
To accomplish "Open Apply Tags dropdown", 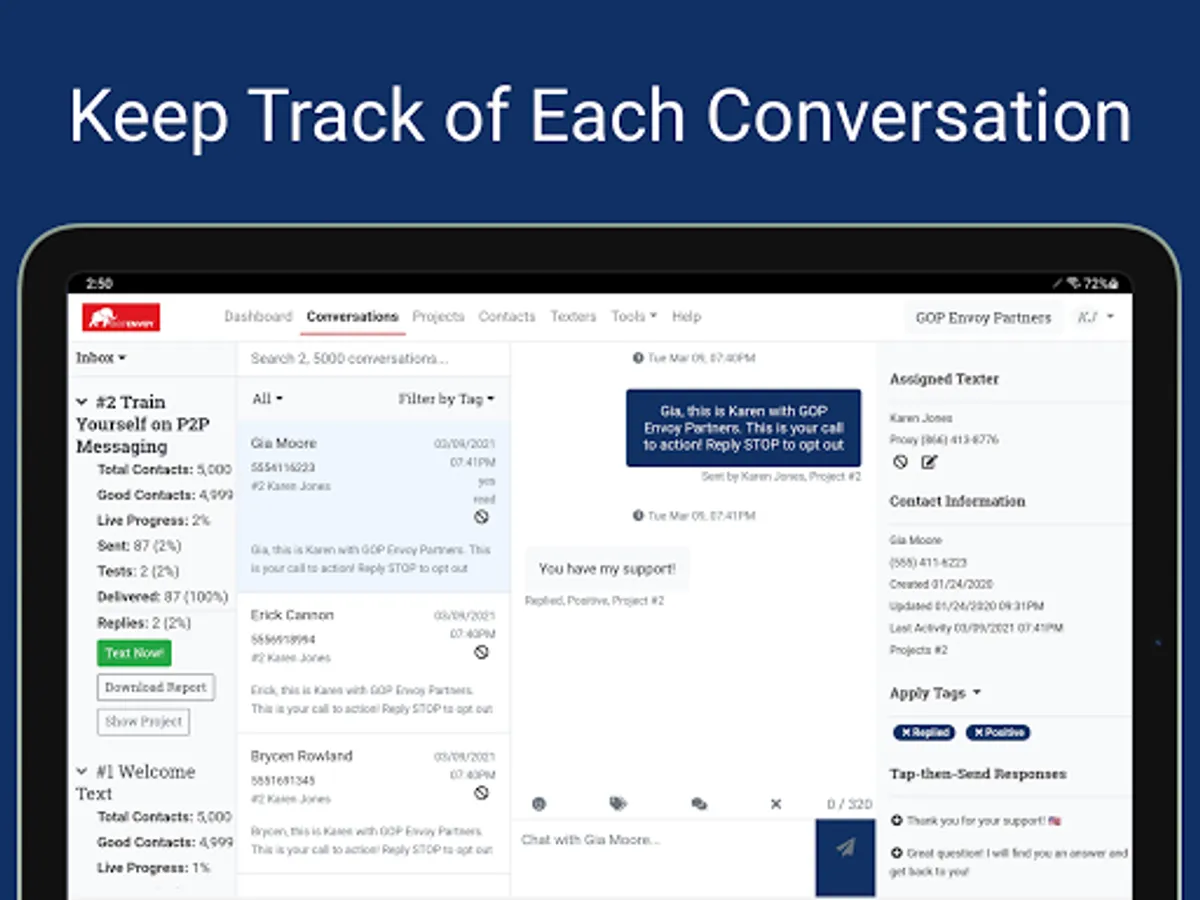I will tap(935, 693).
